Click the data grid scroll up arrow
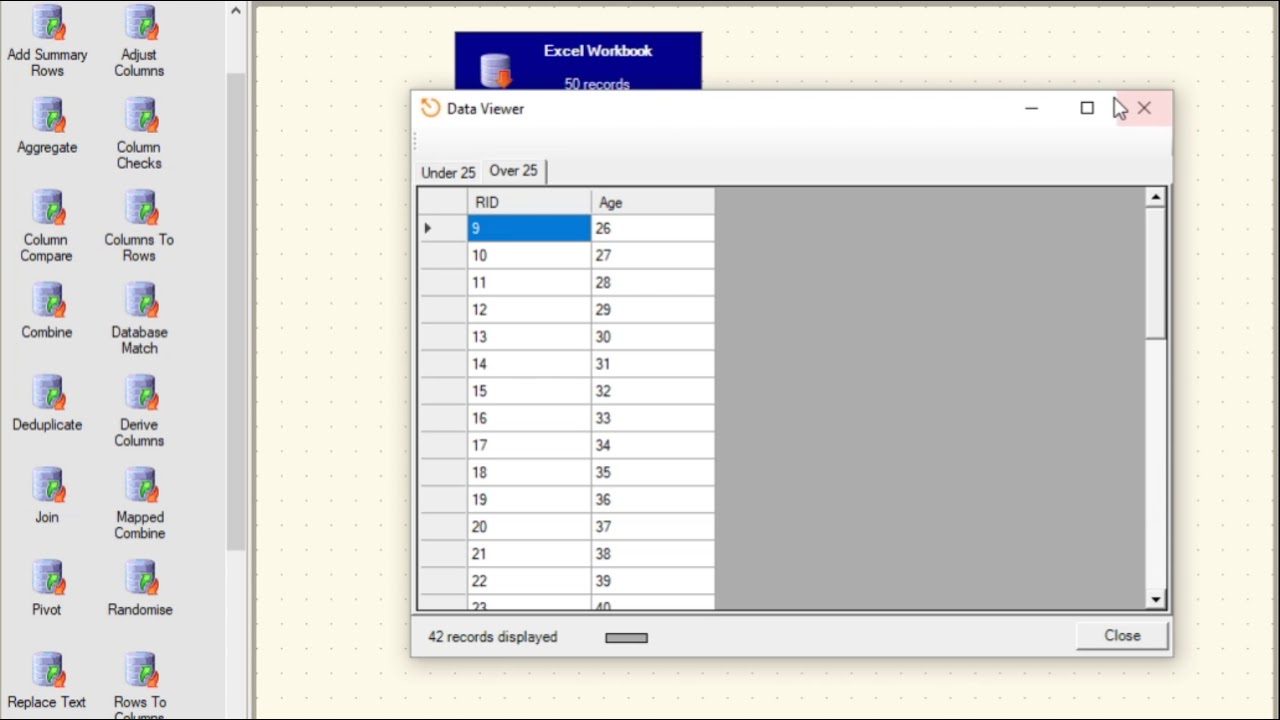Image resolution: width=1280 pixels, height=720 pixels. pyautogui.click(x=1156, y=197)
